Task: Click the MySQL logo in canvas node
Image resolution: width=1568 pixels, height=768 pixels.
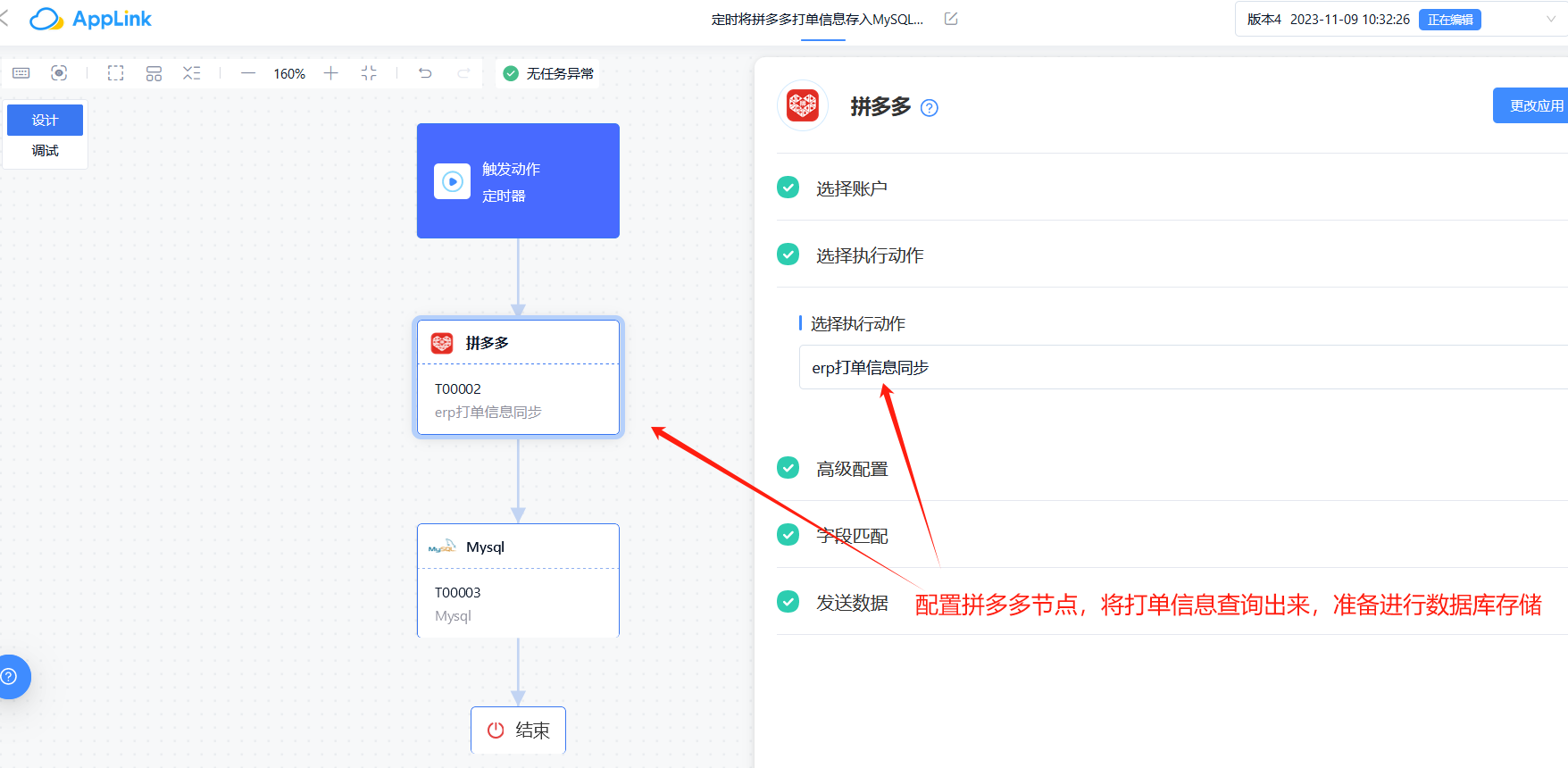Action: click(442, 547)
